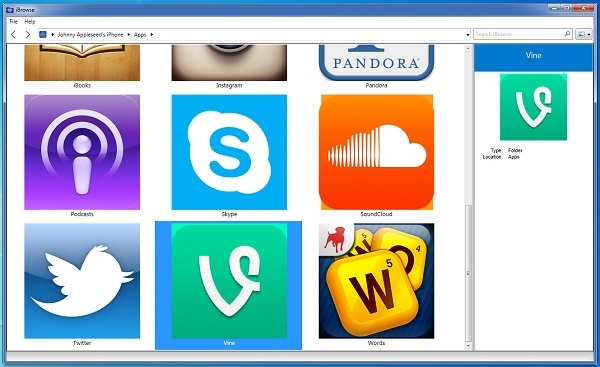Viewport: 600px width, 367px height.
Task: Click the device icon in address bar
Action: (42, 34)
